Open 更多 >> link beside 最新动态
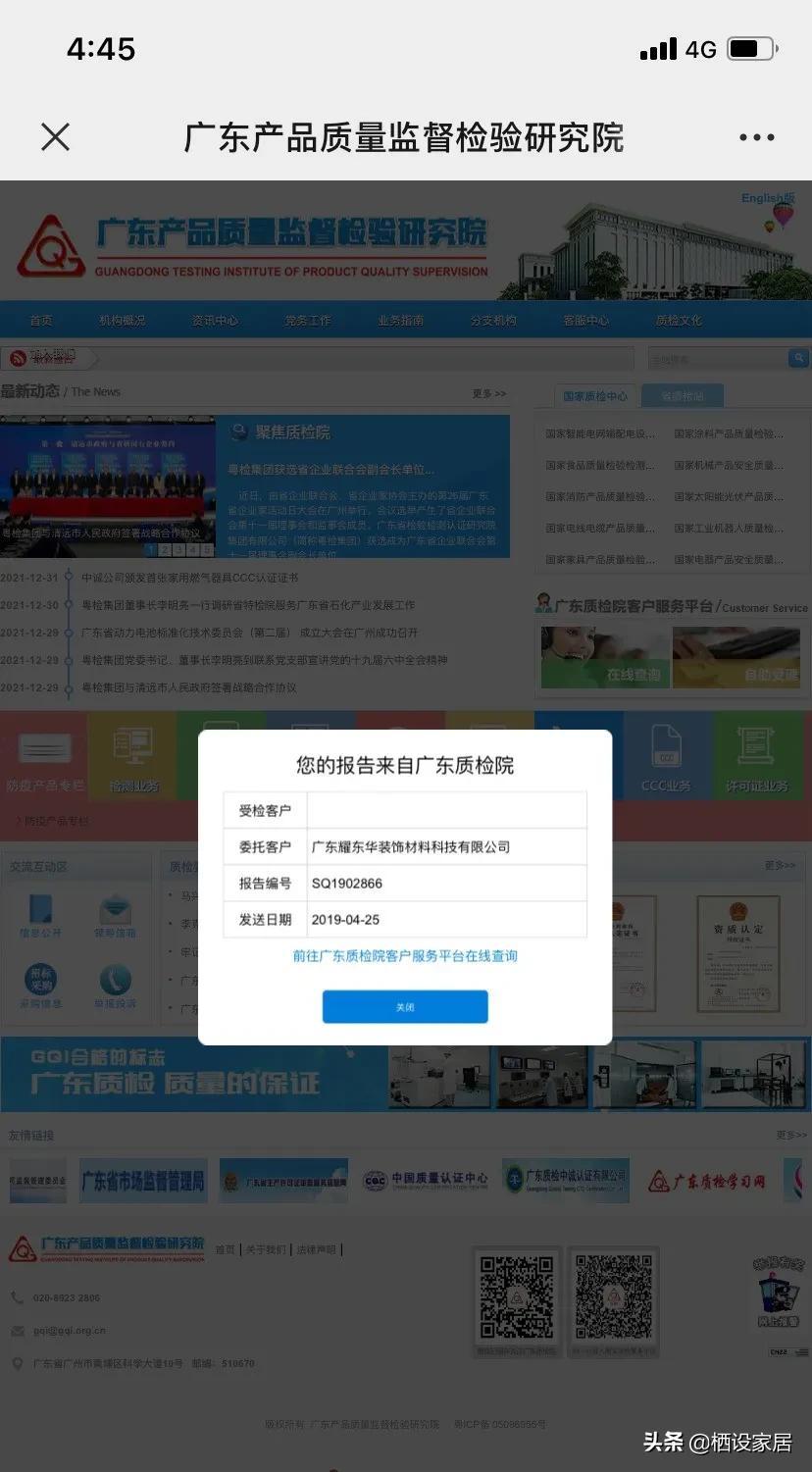812x1472 pixels. tap(489, 393)
